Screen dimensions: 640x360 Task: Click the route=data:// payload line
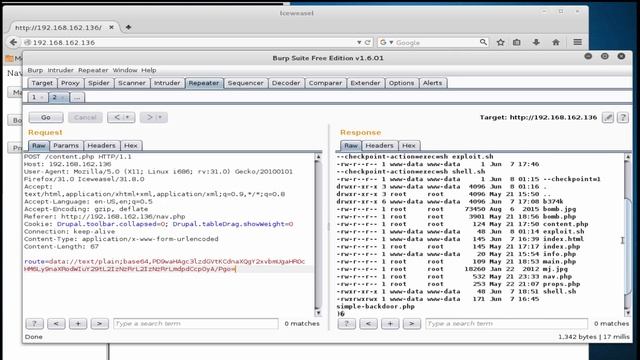tap(164, 262)
